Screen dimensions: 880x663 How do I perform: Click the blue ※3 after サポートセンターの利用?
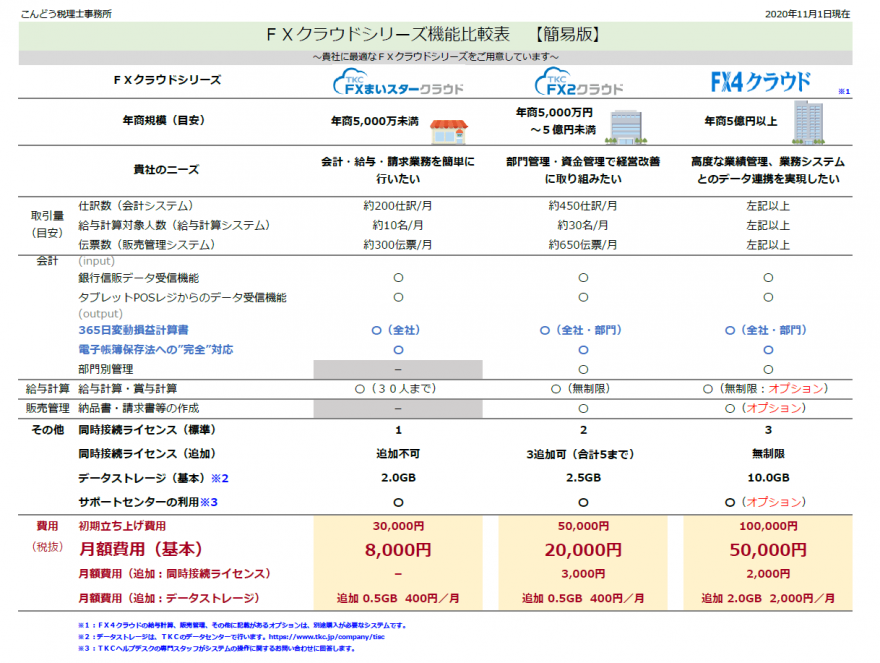(x=209, y=502)
